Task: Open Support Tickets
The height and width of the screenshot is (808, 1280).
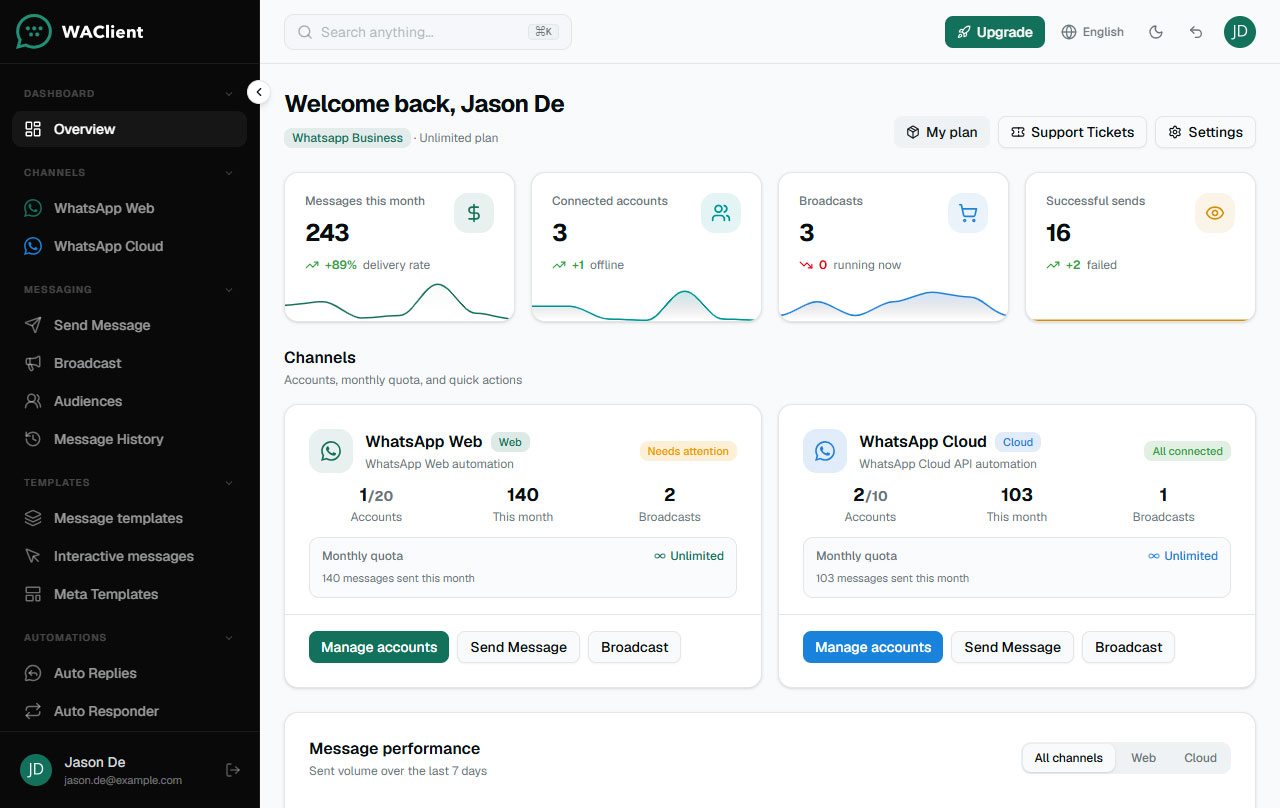Action: point(1072,132)
